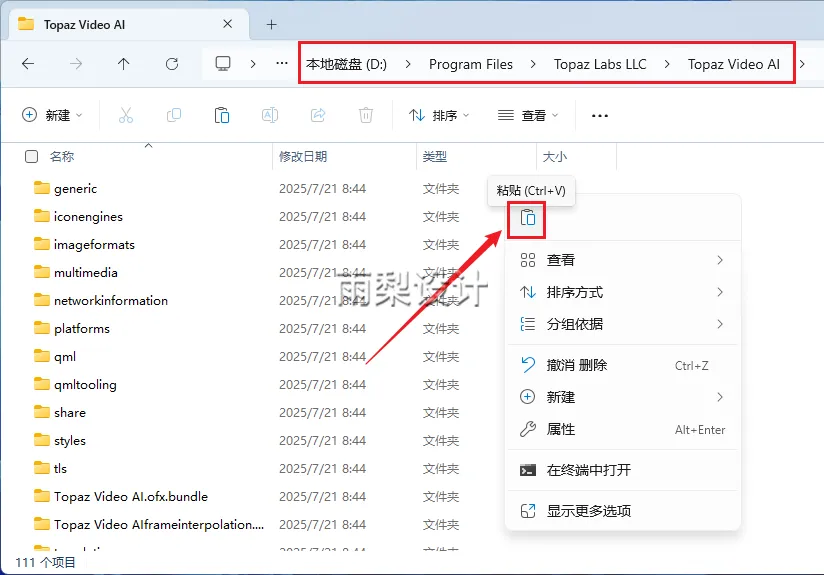This screenshot has height=575, width=824.
Task: Sort by the 类型 column header
Action: click(435, 157)
